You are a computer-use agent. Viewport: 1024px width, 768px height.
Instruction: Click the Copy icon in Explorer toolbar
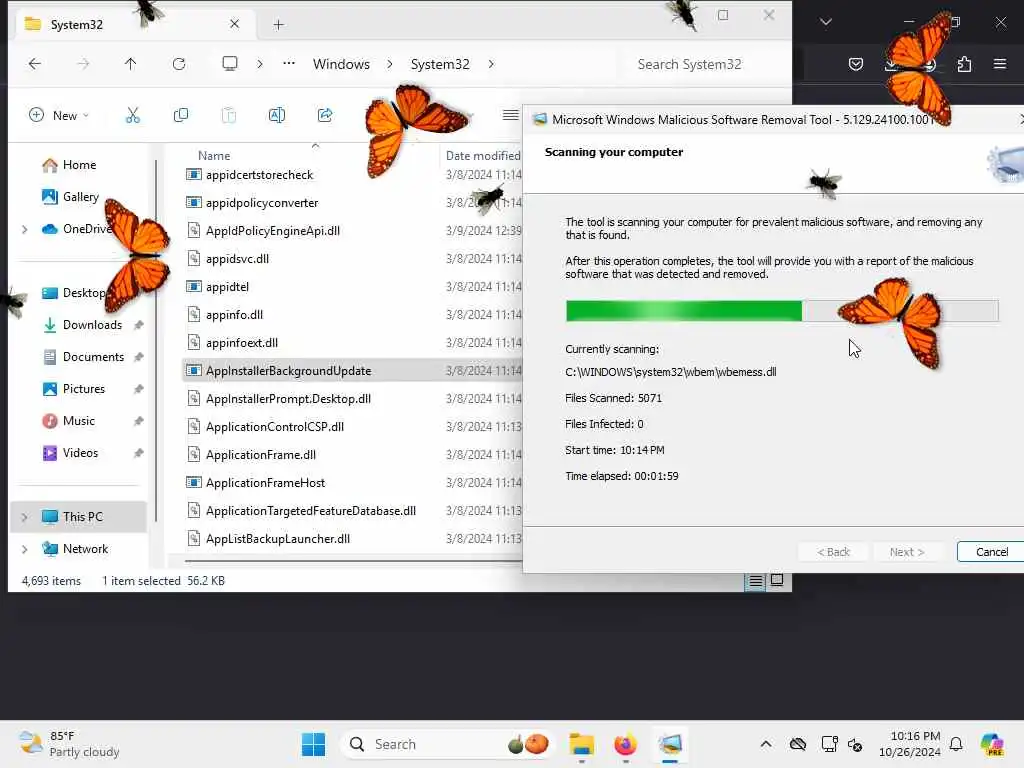tap(181, 116)
